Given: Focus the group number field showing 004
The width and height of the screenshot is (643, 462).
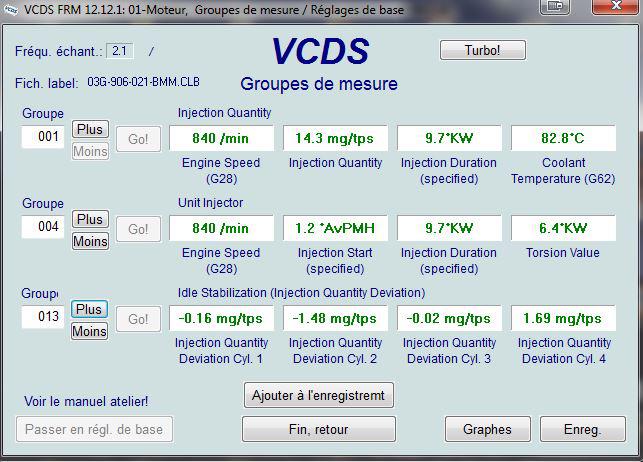Looking at the screenshot, I should tap(43, 227).
